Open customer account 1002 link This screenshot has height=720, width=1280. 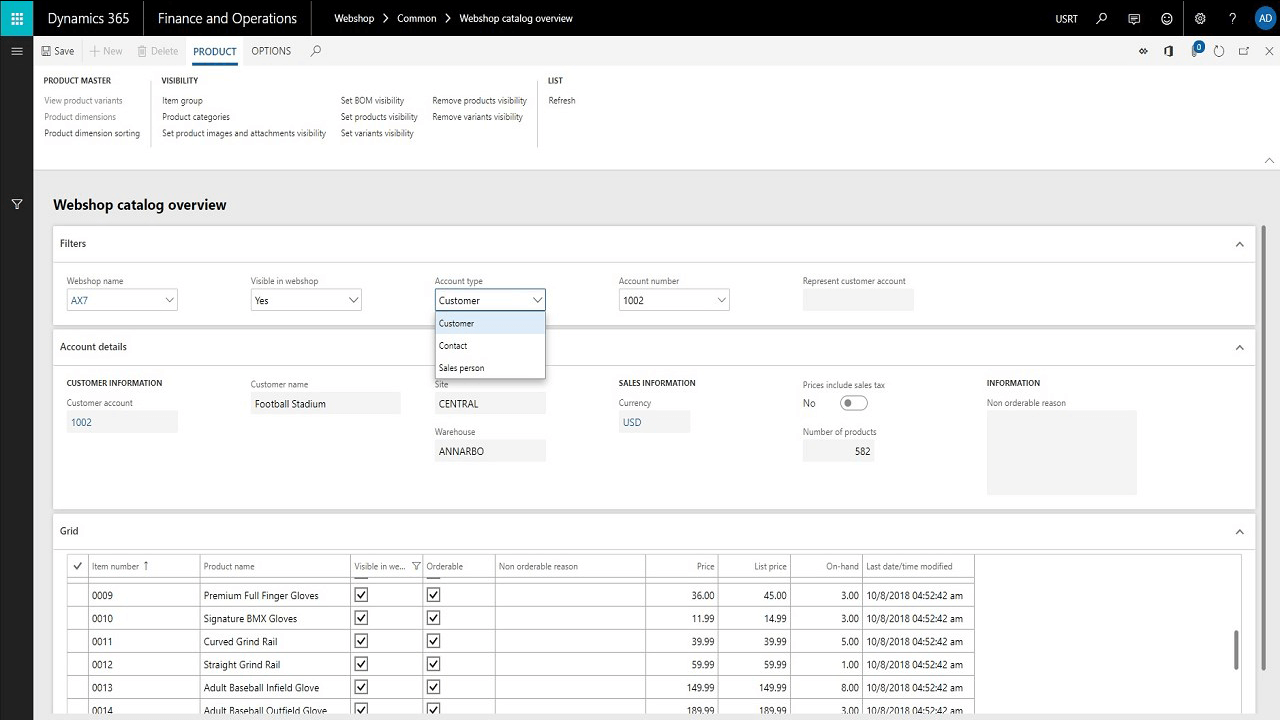81,422
